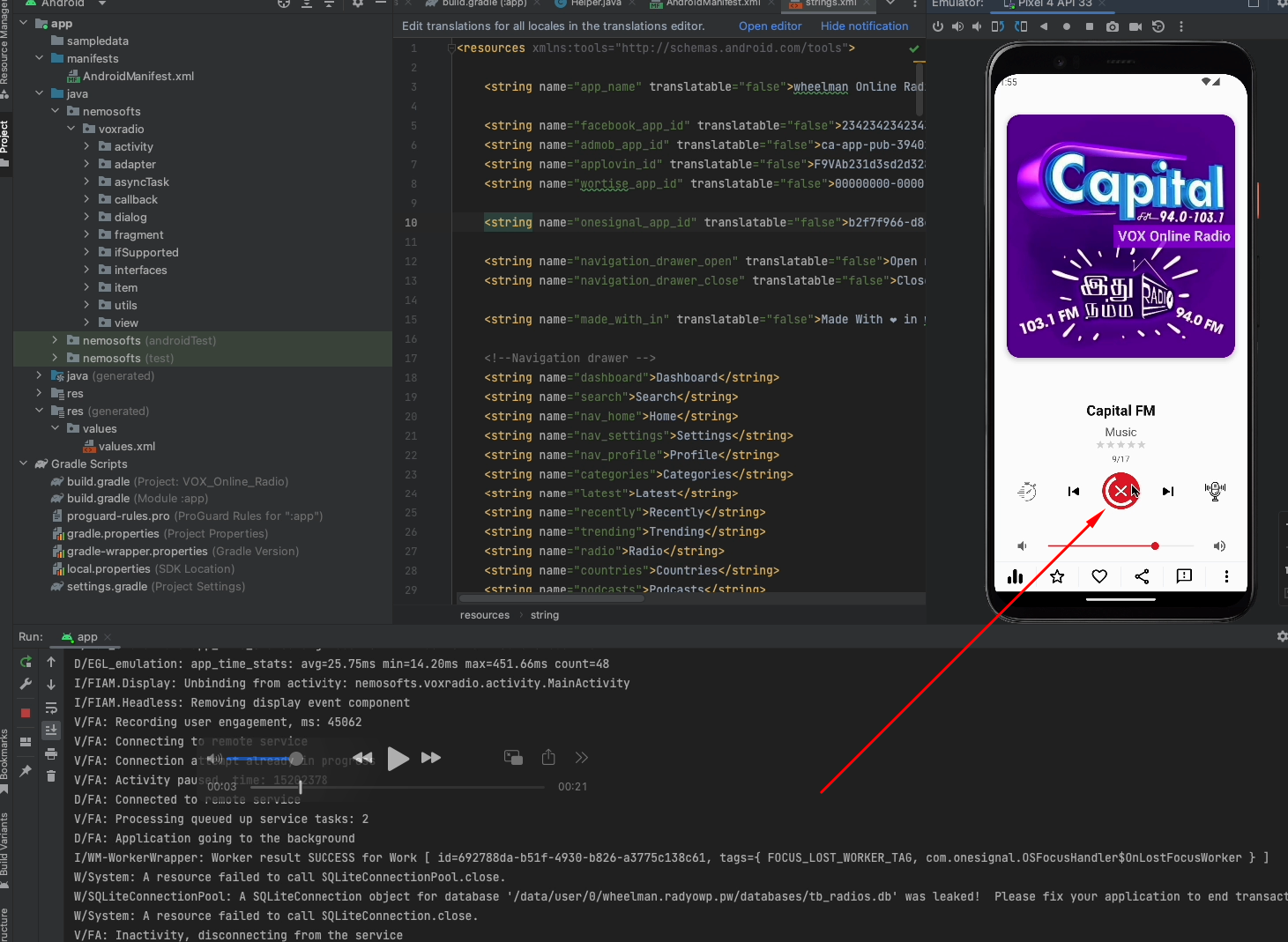The width and height of the screenshot is (1288, 942).
Task: Rotate the emulator right
Action: pyautogui.click(x=1021, y=26)
